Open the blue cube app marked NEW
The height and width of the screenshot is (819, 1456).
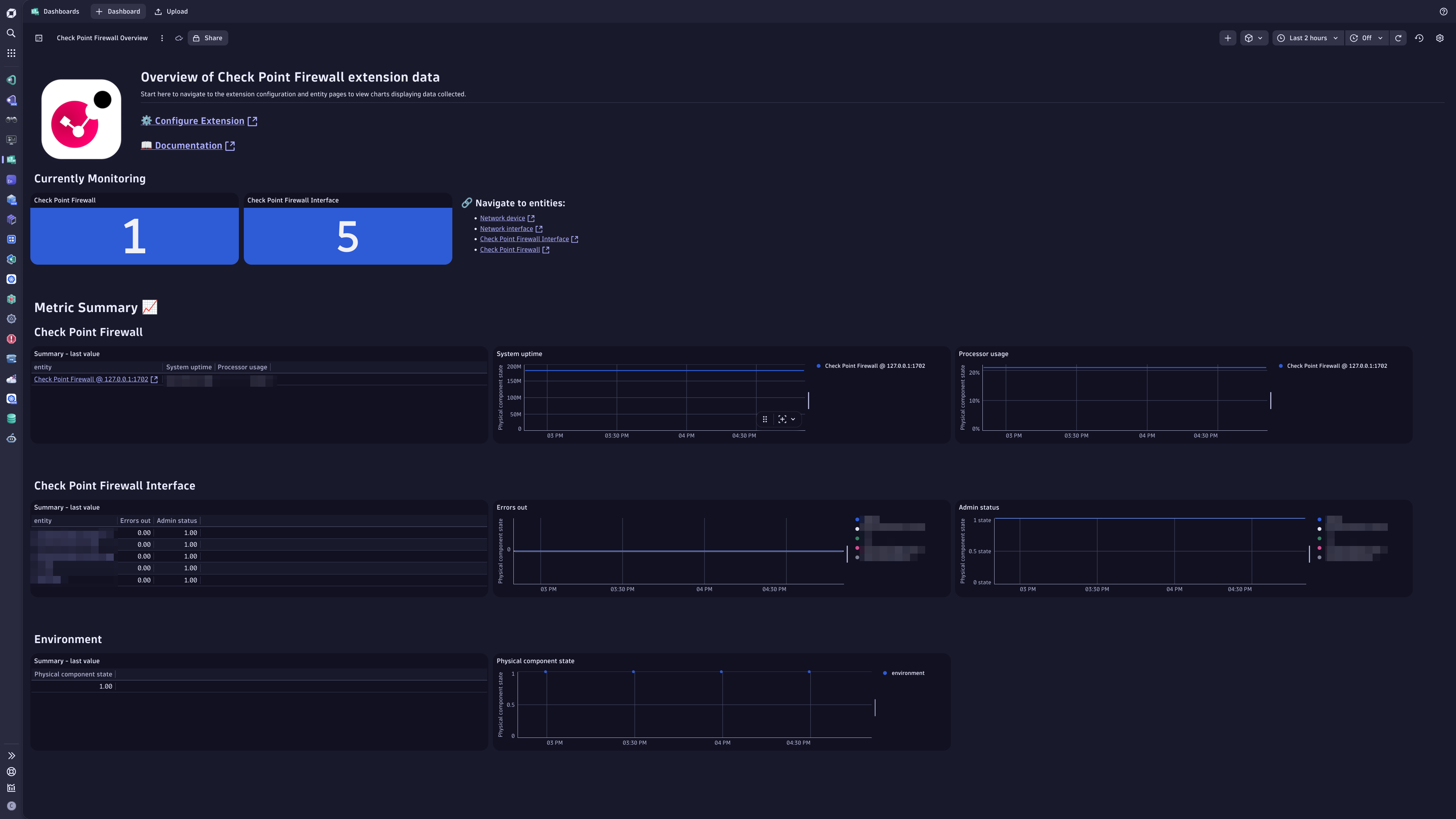tap(11, 199)
